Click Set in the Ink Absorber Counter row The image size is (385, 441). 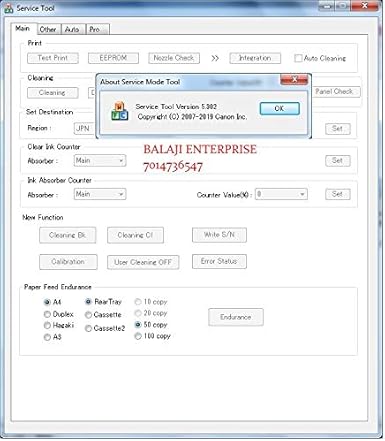click(337, 194)
